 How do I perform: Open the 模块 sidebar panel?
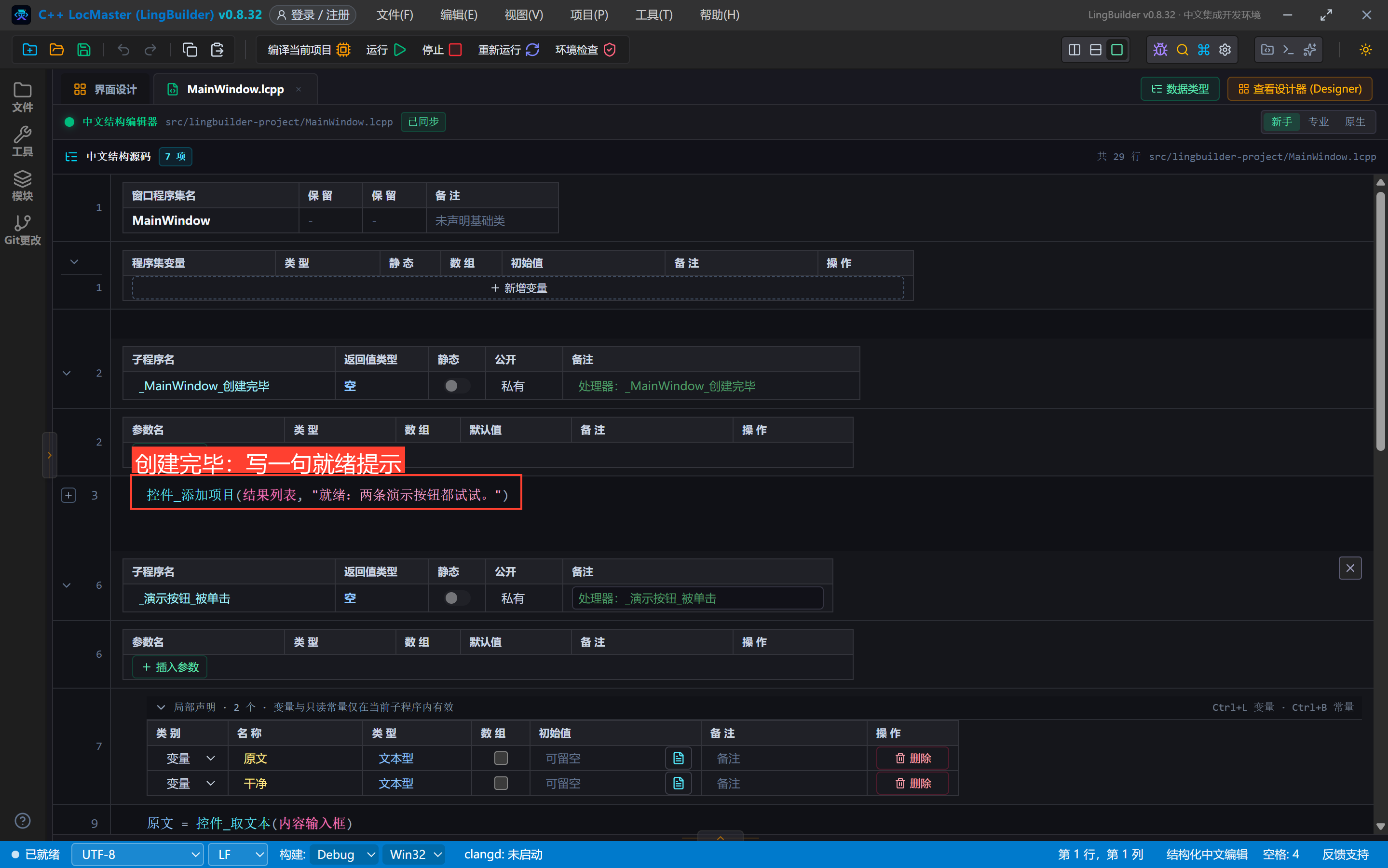pyautogui.click(x=22, y=186)
